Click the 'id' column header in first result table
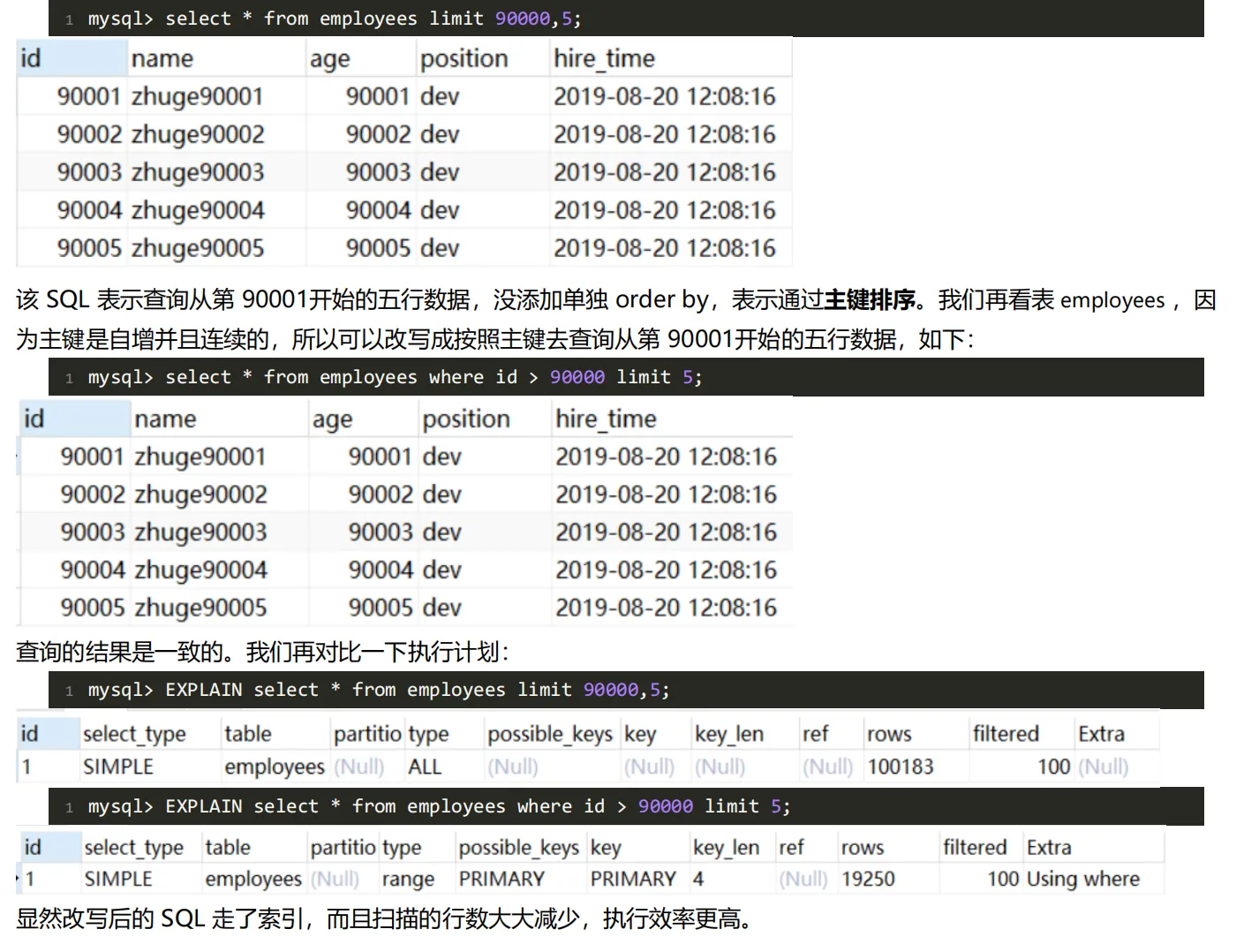The width and height of the screenshot is (1259, 952). (x=72, y=58)
